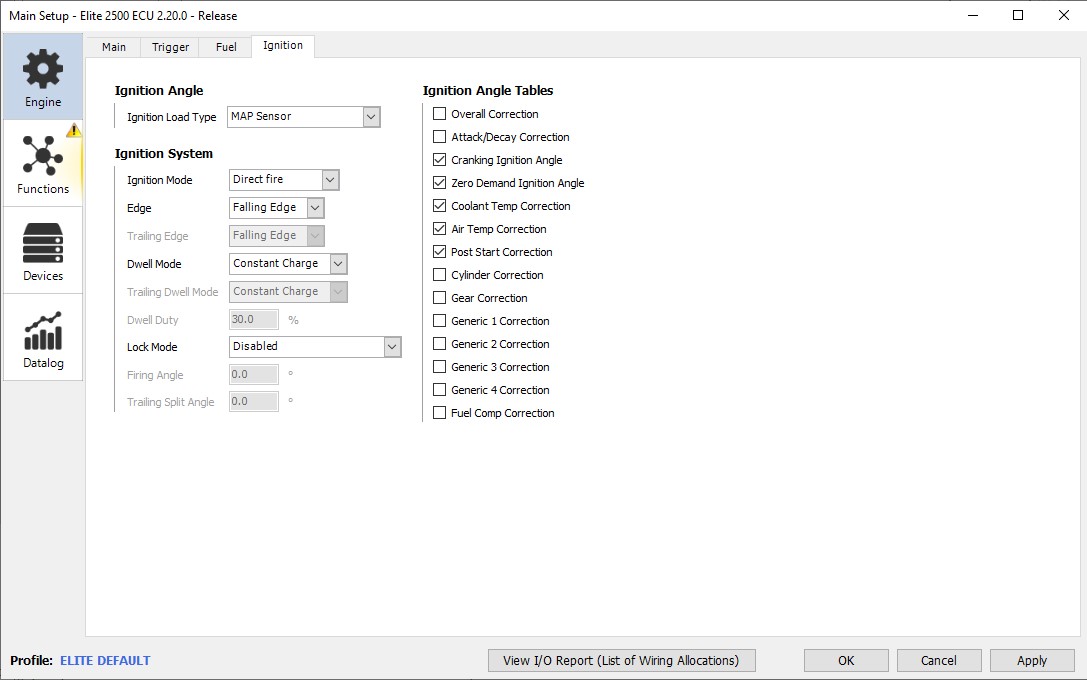Click the ELITE DEFAULT profile name
The image size is (1087, 680).
coord(105,661)
